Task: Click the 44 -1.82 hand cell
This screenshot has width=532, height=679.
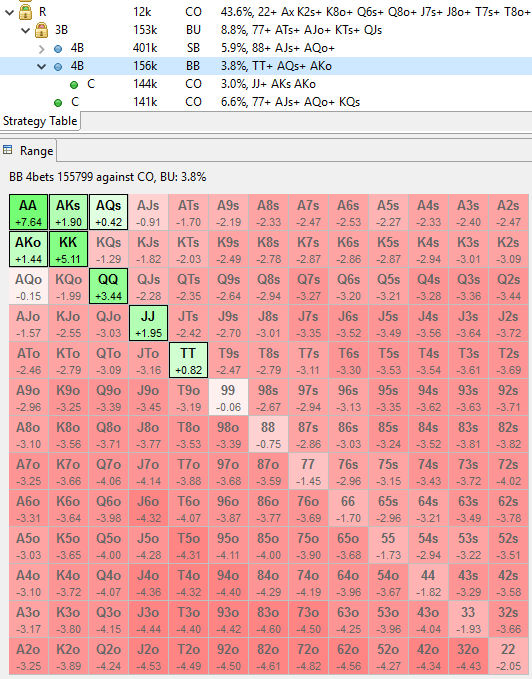Action: pyautogui.click(x=428, y=582)
